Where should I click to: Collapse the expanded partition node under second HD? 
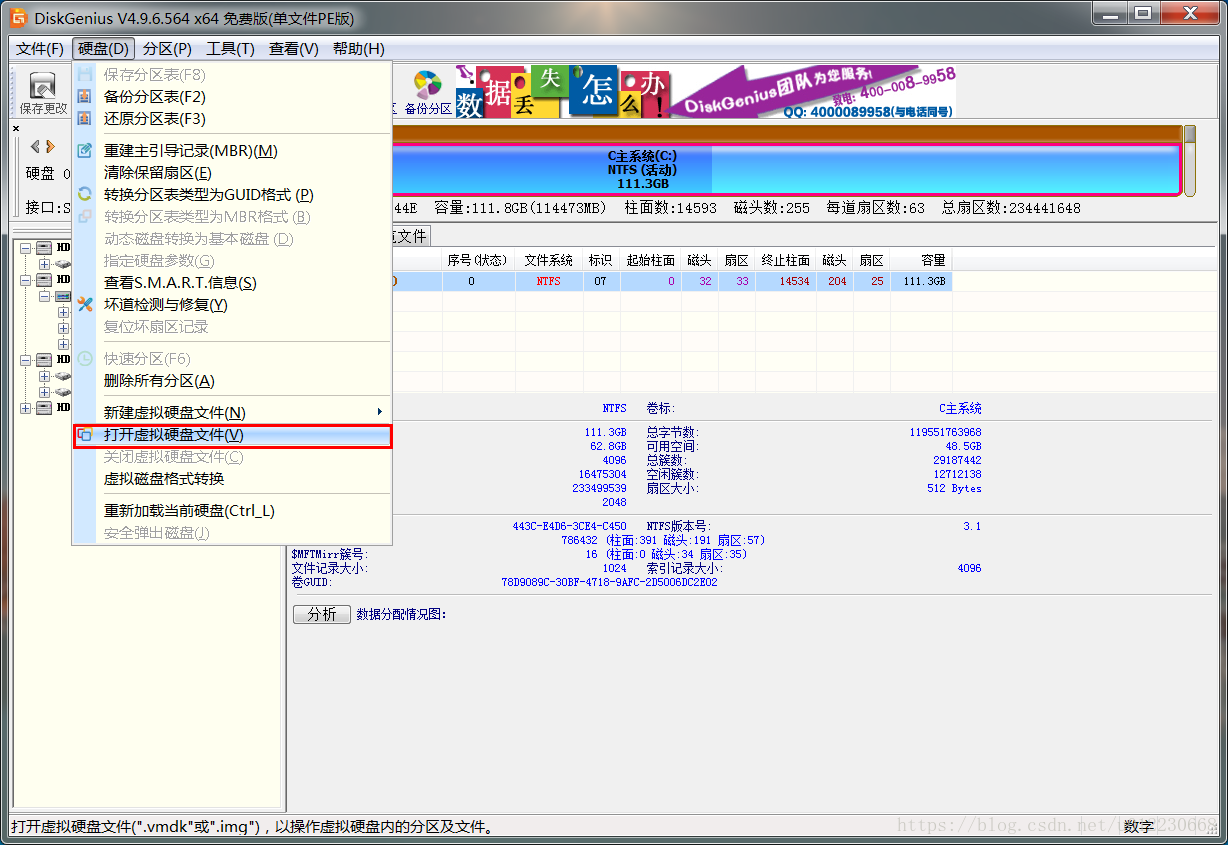coord(44,297)
